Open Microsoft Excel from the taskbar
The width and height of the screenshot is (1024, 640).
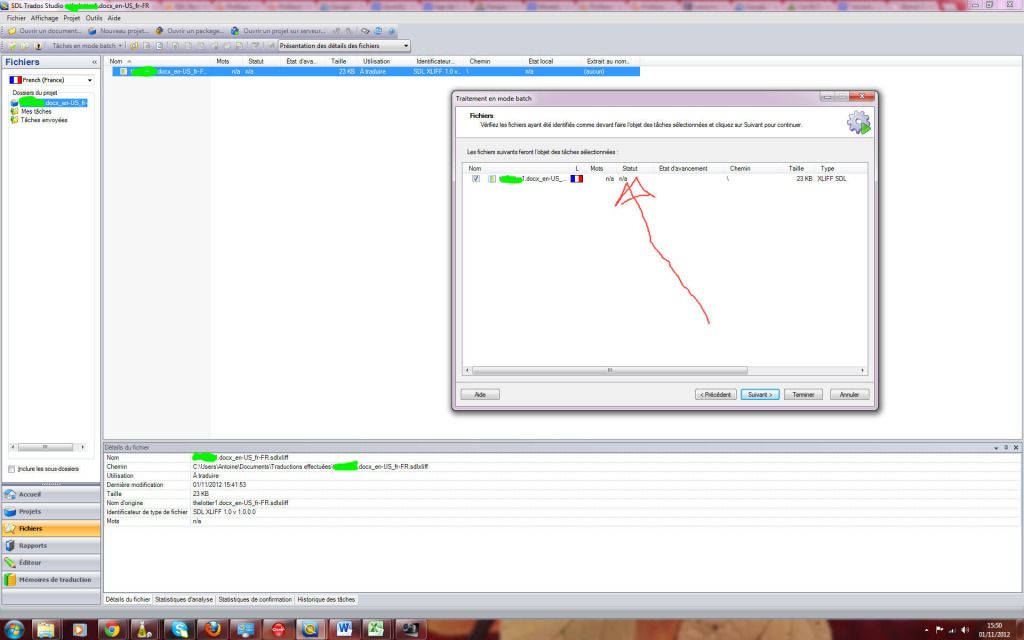377,630
